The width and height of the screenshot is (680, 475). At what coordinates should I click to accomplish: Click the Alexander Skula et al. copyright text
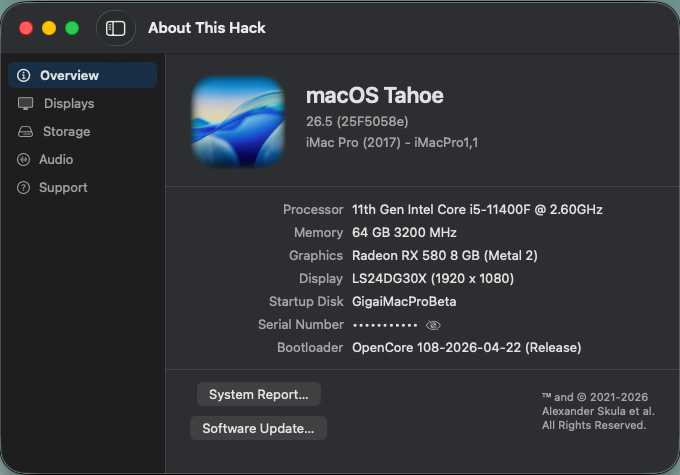pos(598,411)
